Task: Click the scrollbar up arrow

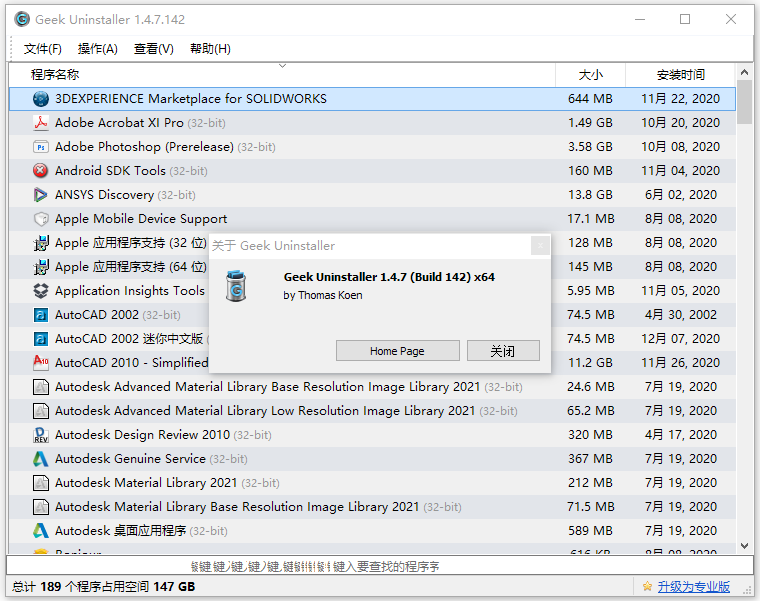Action: (744, 72)
